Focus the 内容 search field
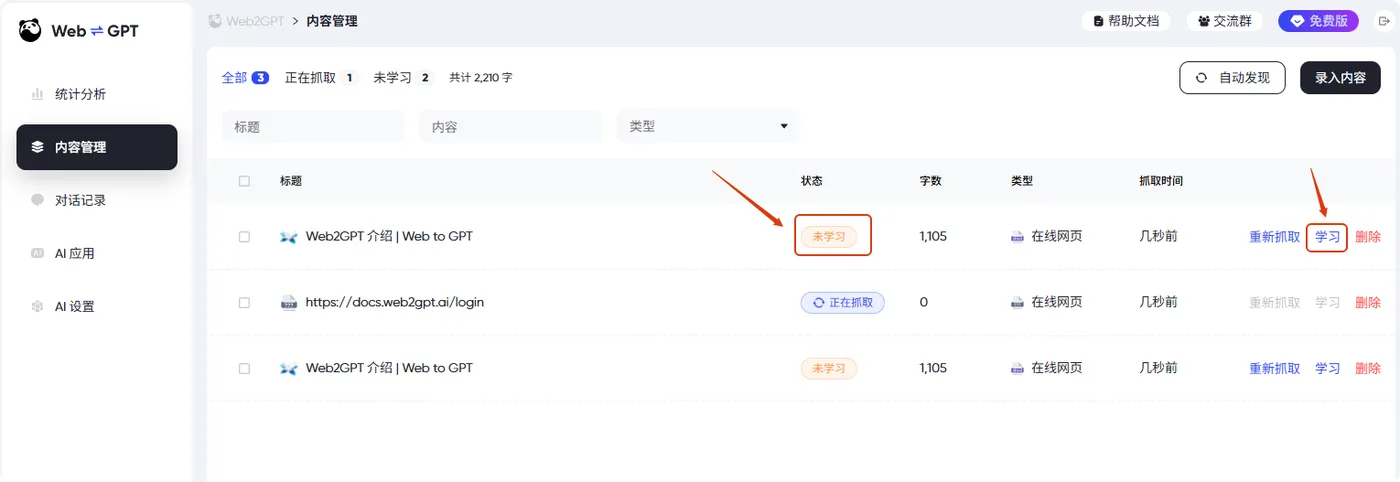Viewport: 1400px width, 482px height. point(510,126)
